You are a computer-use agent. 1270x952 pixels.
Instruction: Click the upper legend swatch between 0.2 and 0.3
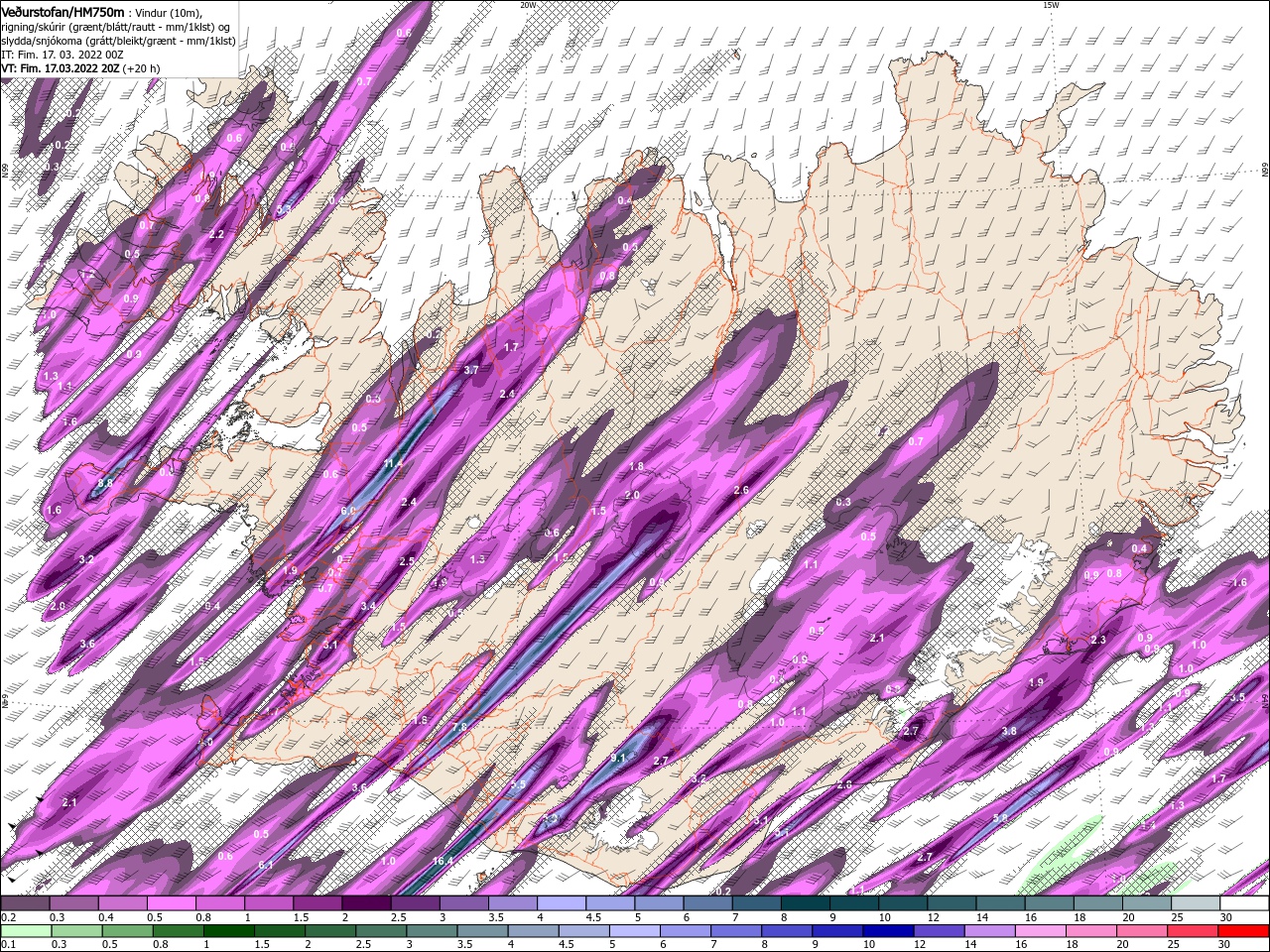[26, 903]
